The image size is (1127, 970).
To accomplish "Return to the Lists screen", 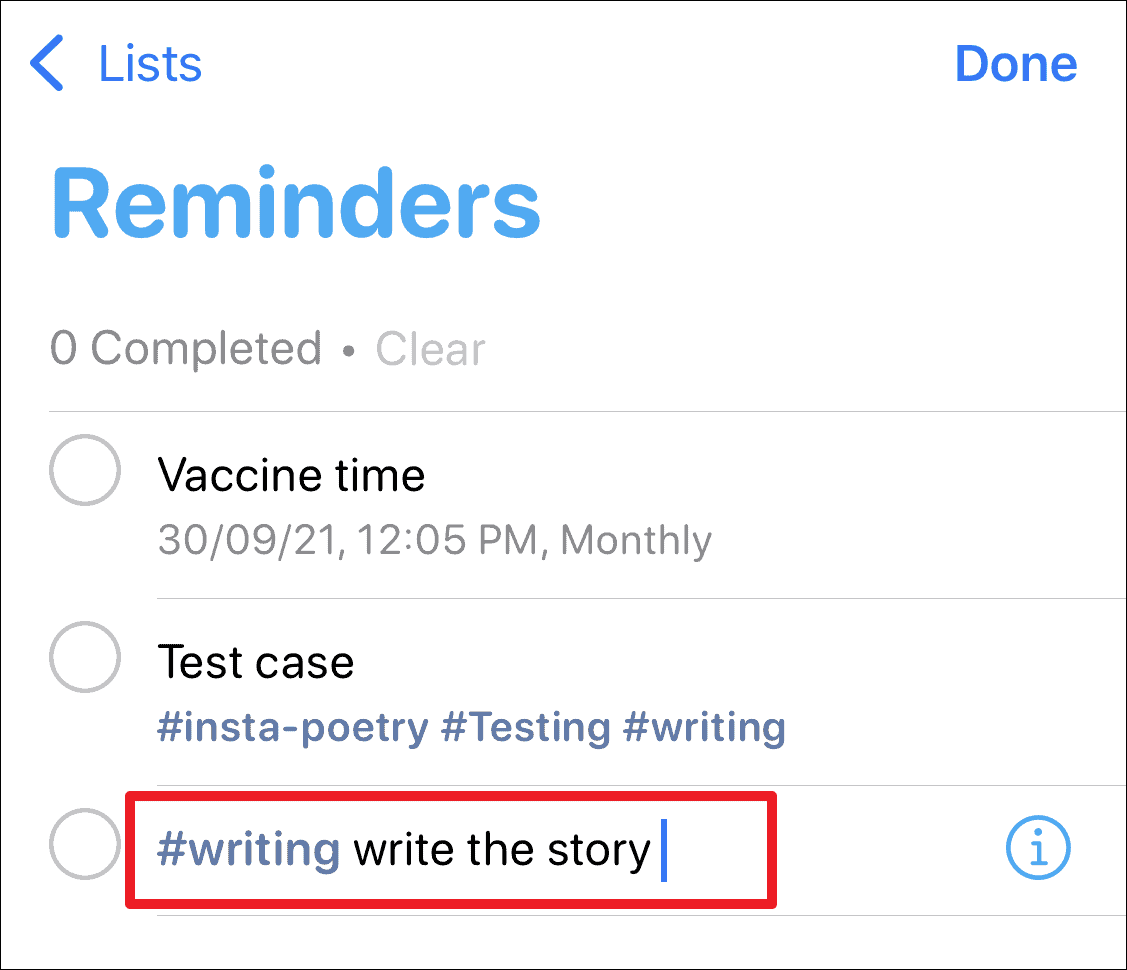I will (x=149, y=63).
